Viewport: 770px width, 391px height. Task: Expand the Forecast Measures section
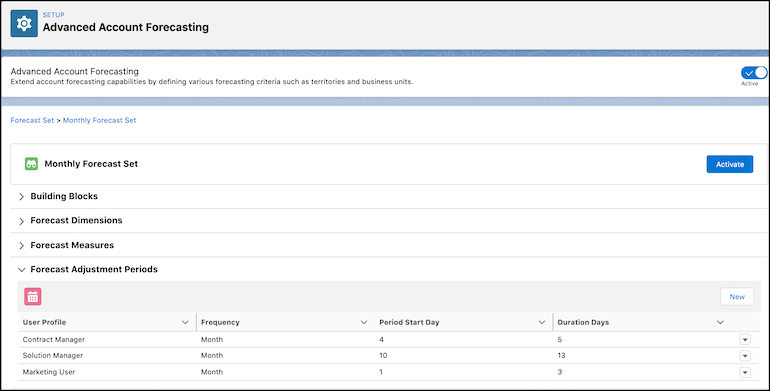22,246
